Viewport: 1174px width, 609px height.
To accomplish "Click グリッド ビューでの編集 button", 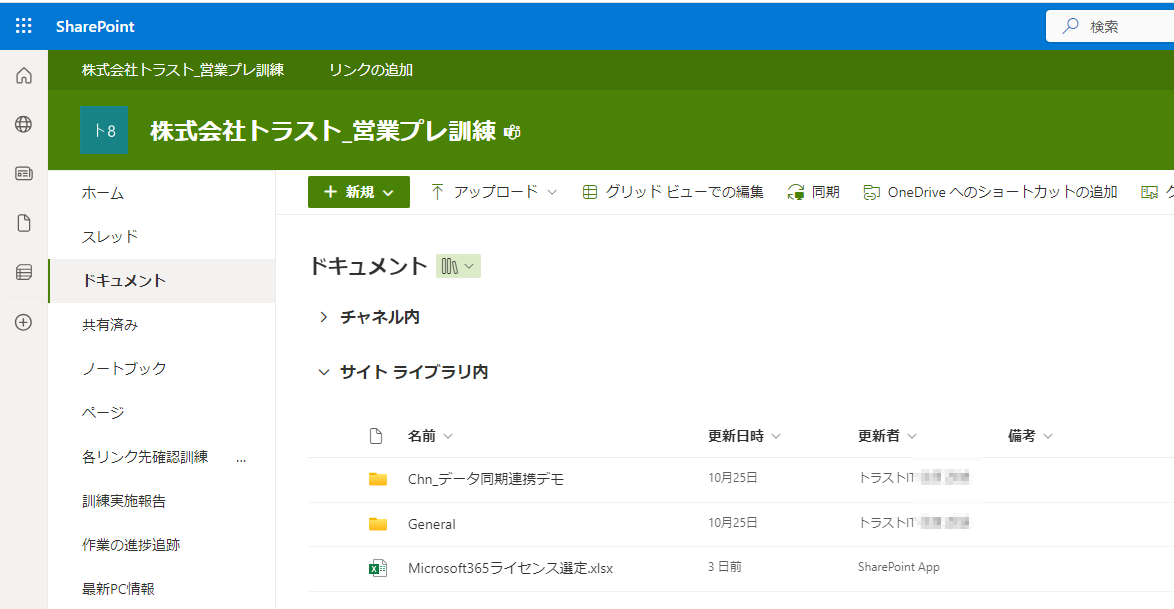I will [673, 192].
